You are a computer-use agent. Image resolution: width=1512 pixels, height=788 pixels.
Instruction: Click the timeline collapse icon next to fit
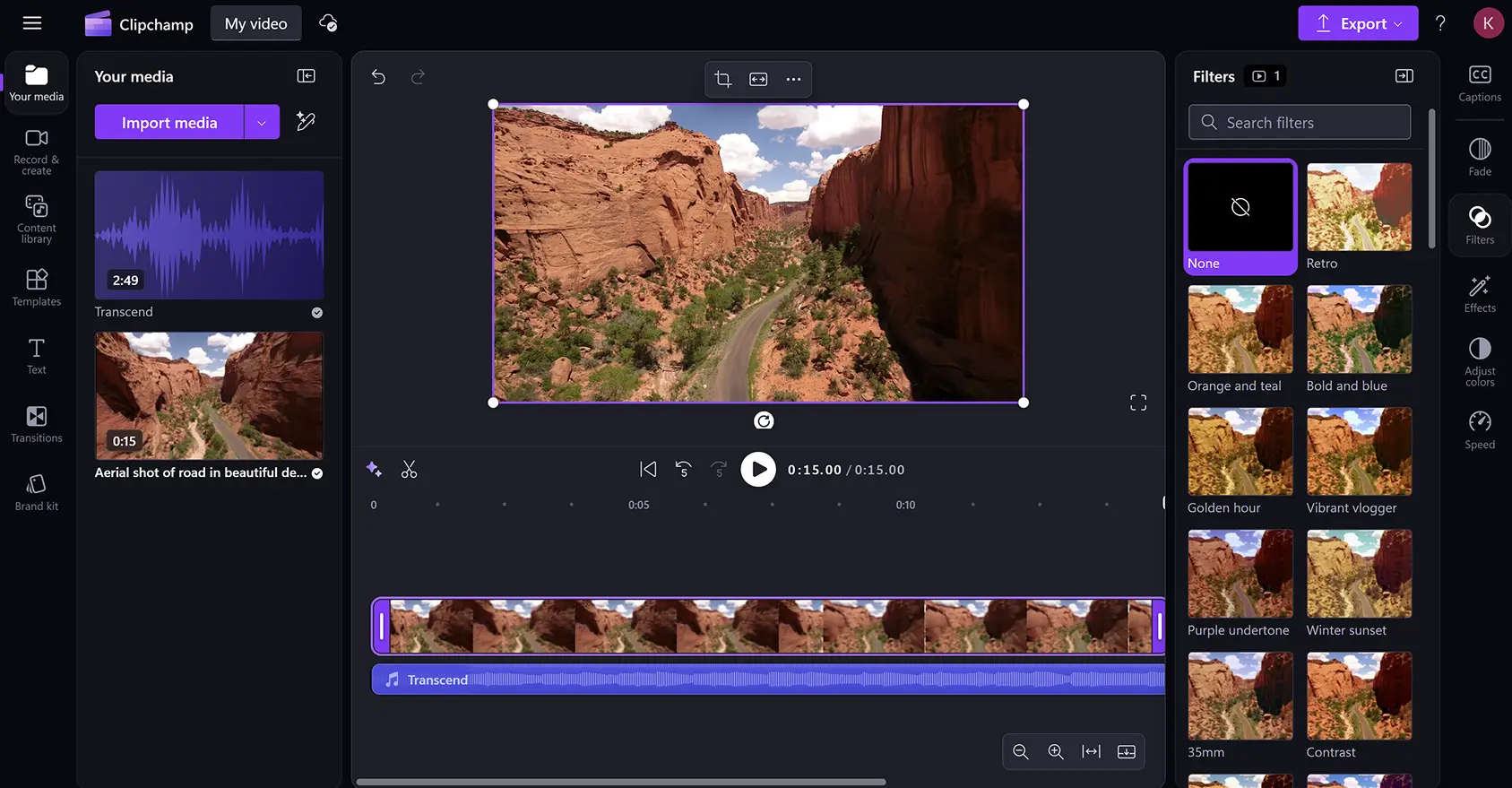click(x=1127, y=751)
